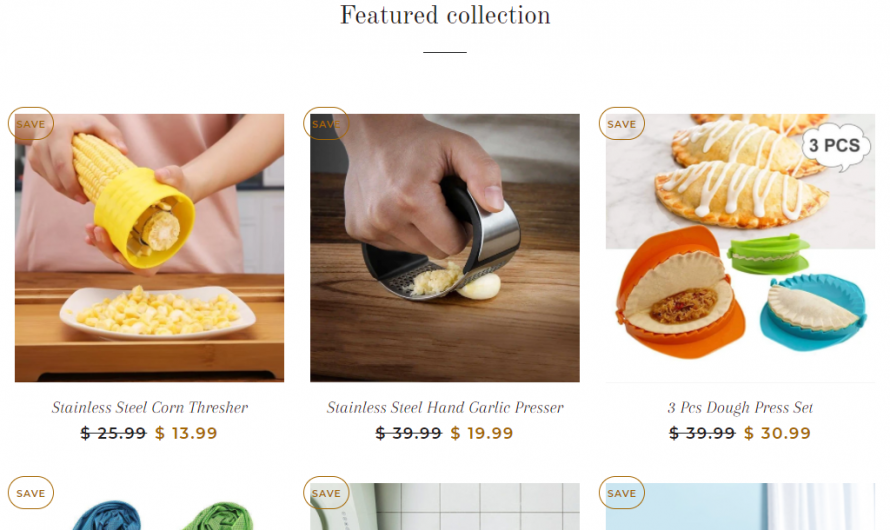Click the crossed-out $ 25.99 price
This screenshot has width=890, height=530.
pyautogui.click(x=113, y=433)
